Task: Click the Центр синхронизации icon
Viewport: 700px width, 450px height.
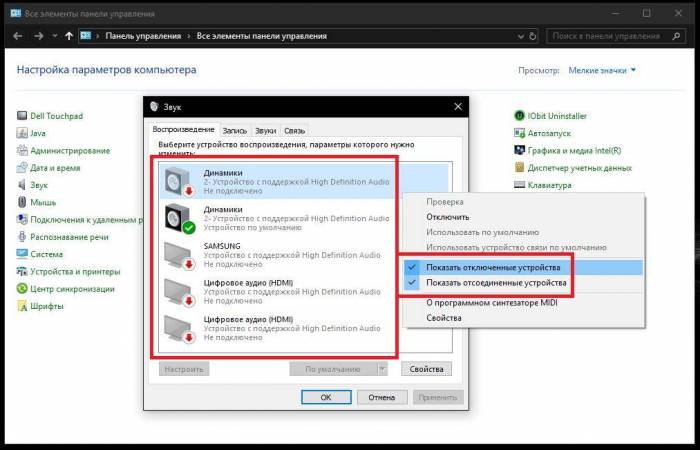Action: (22, 288)
